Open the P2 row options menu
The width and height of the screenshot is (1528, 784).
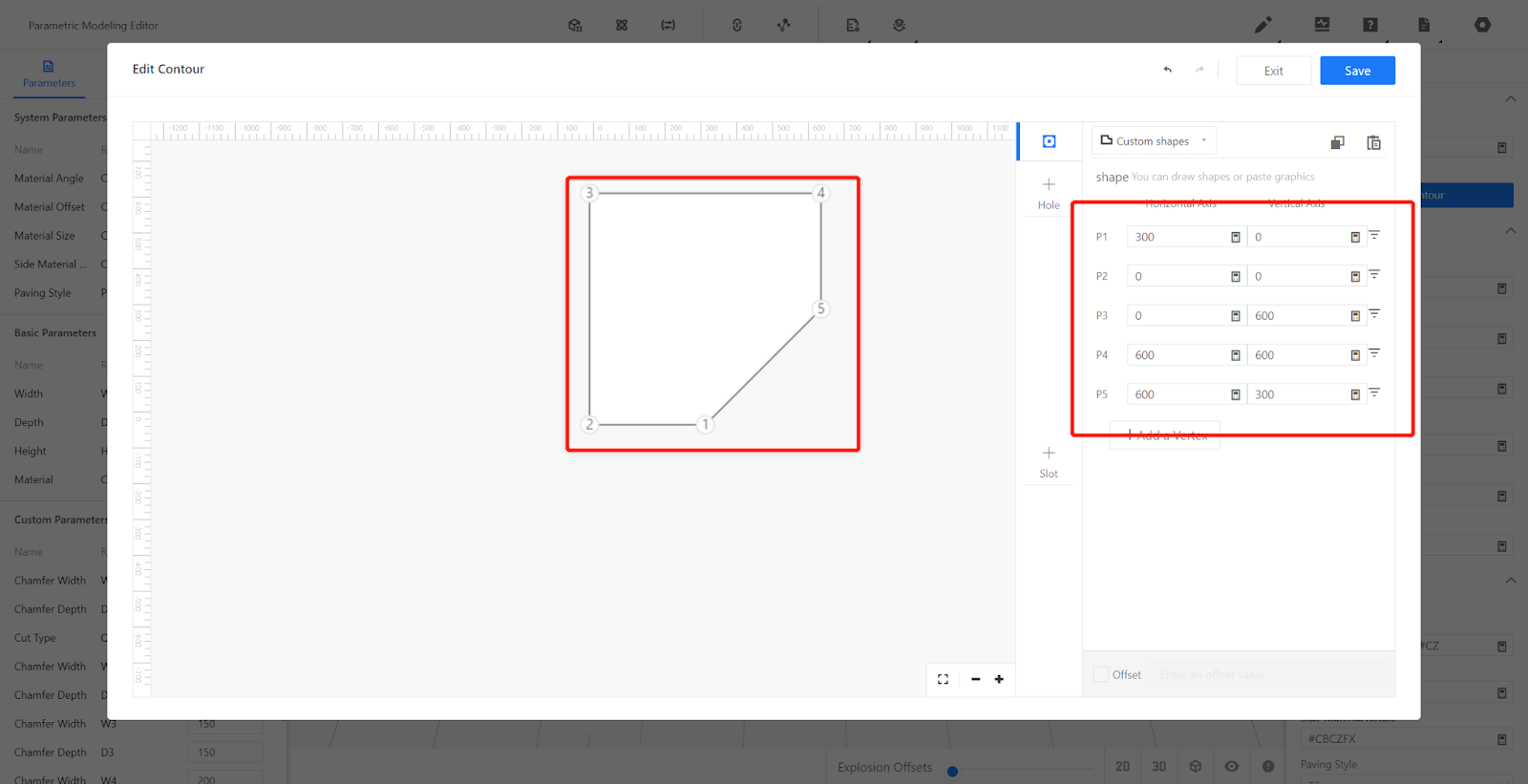(x=1374, y=275)
